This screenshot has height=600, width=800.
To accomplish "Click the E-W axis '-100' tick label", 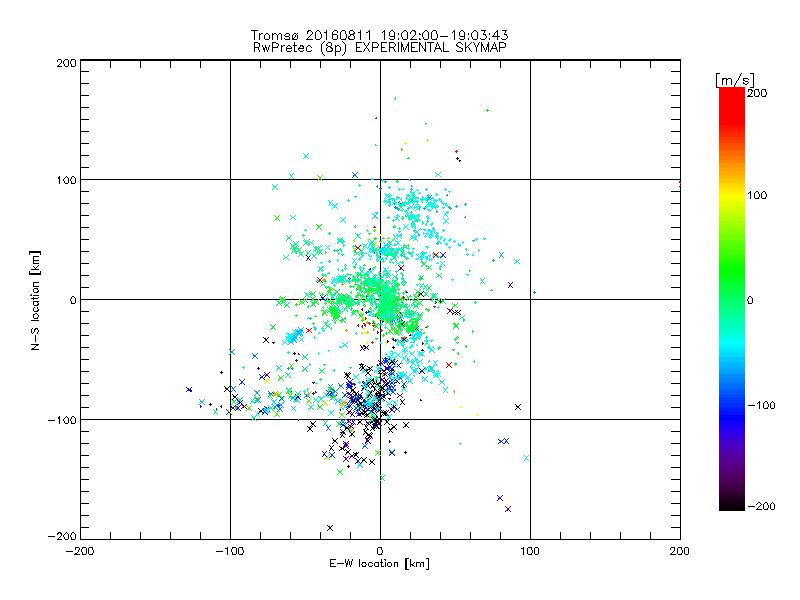I will tap(230, 551).
